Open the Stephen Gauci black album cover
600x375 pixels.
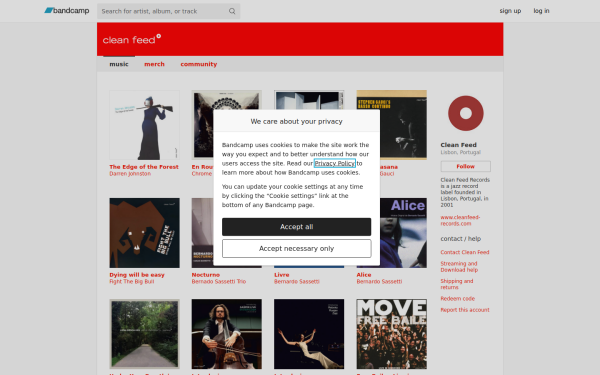point(403,125)
